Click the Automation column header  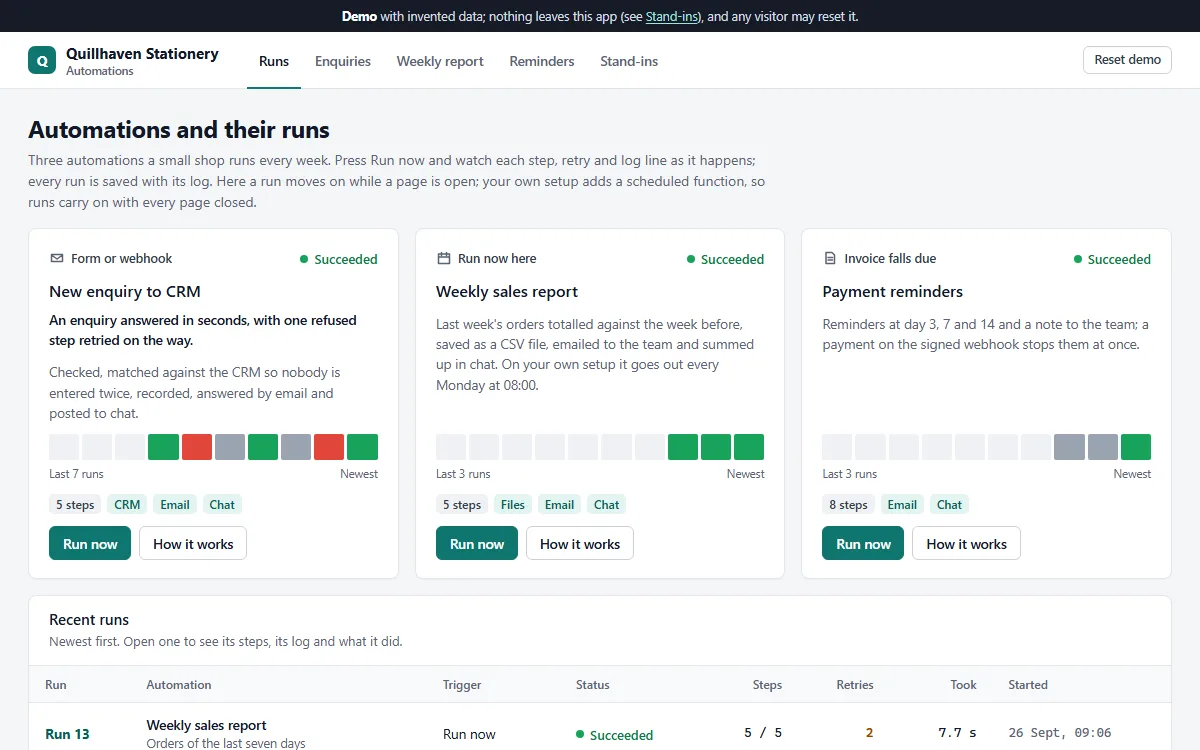point(179,685)
